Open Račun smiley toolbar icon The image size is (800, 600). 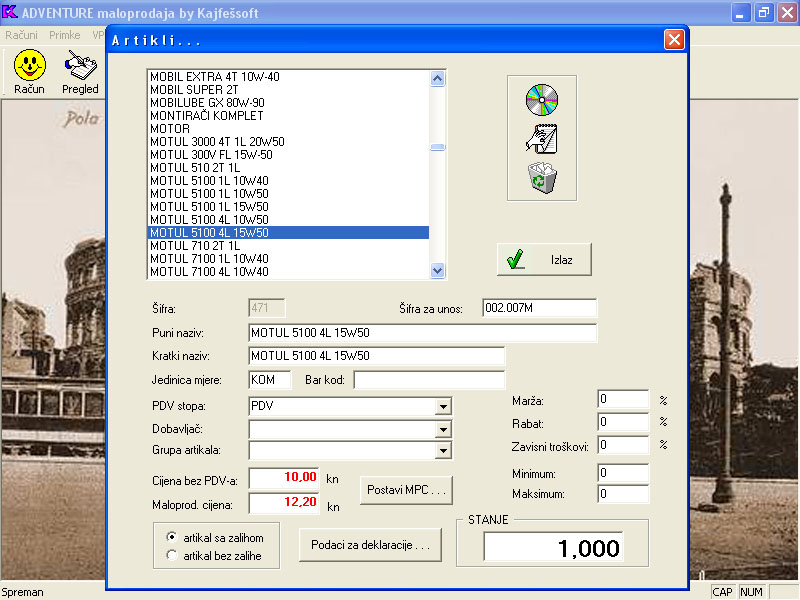(30, 72)
